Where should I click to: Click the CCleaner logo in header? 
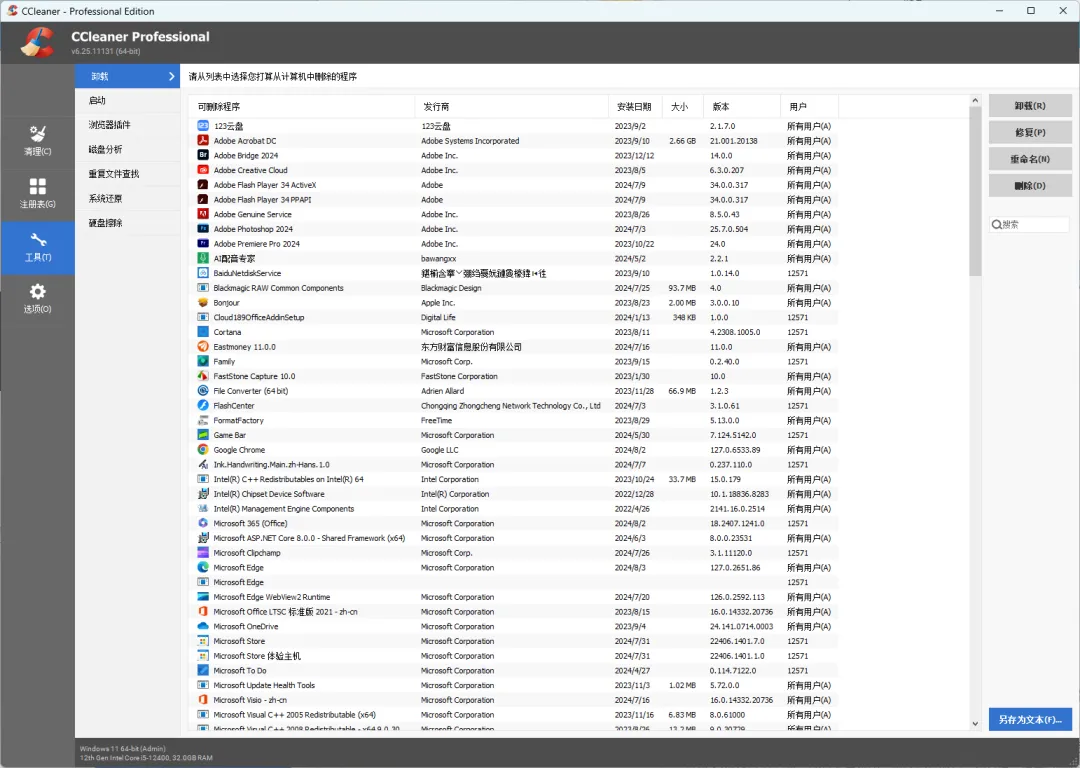coord(37,43)
